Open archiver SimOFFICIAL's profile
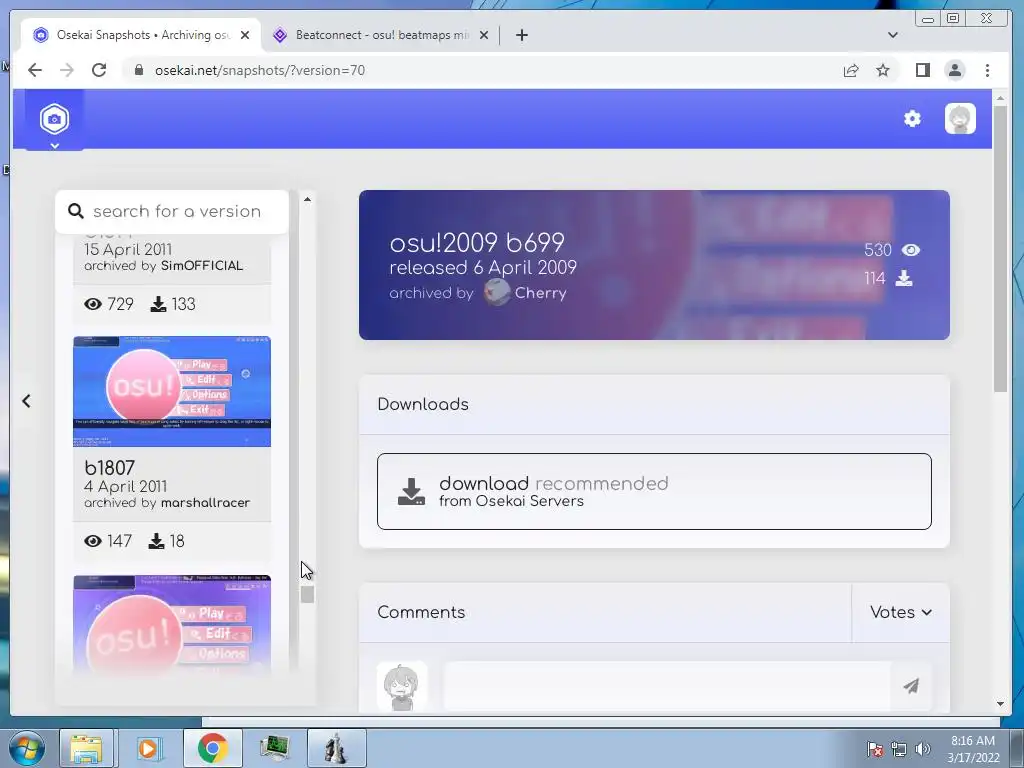This screenshot has height=768, width=1024. pyautogui.click(x=202, y=266)
